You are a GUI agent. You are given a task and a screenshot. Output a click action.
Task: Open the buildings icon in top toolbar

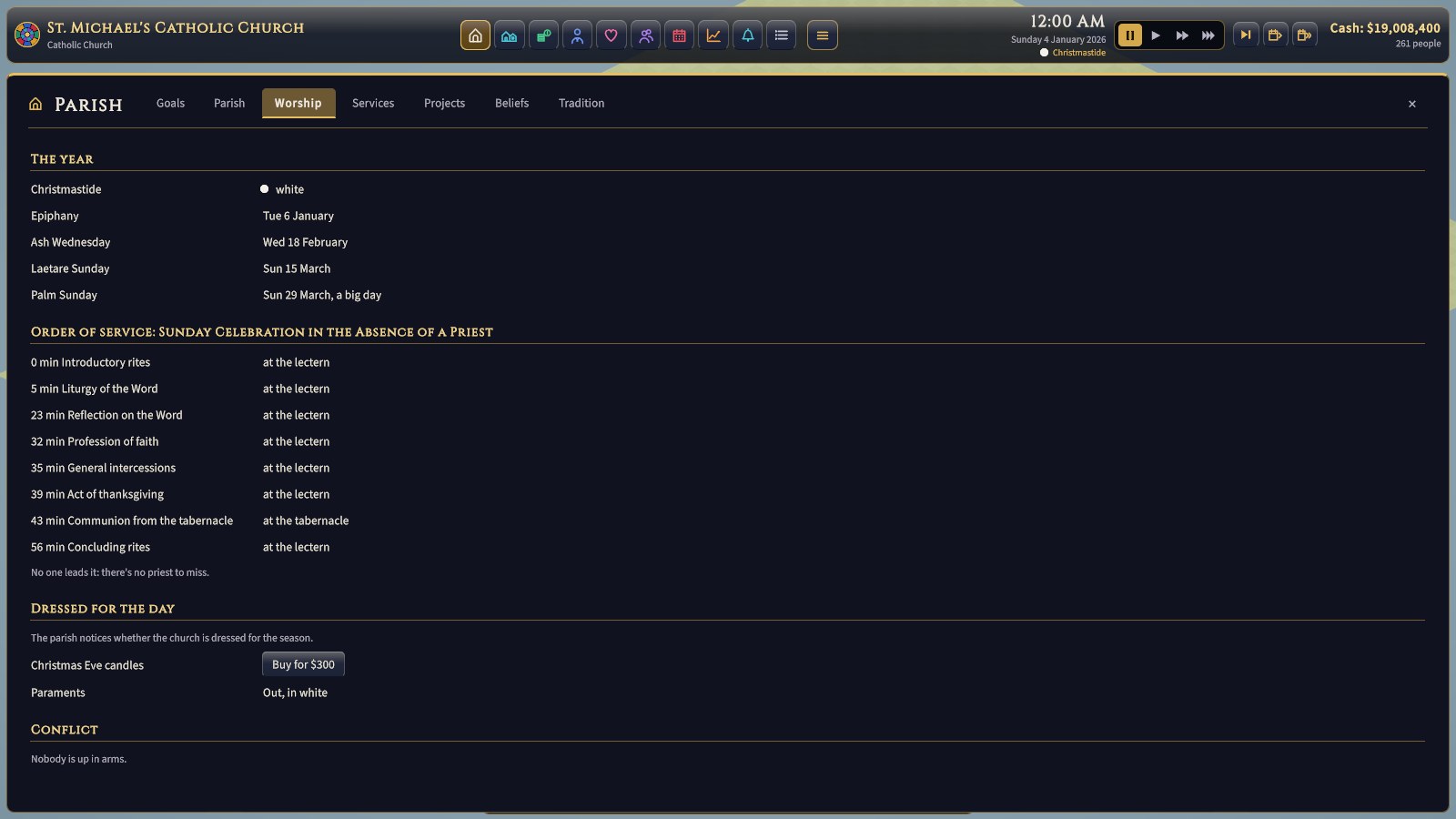[x=510, y=35]
